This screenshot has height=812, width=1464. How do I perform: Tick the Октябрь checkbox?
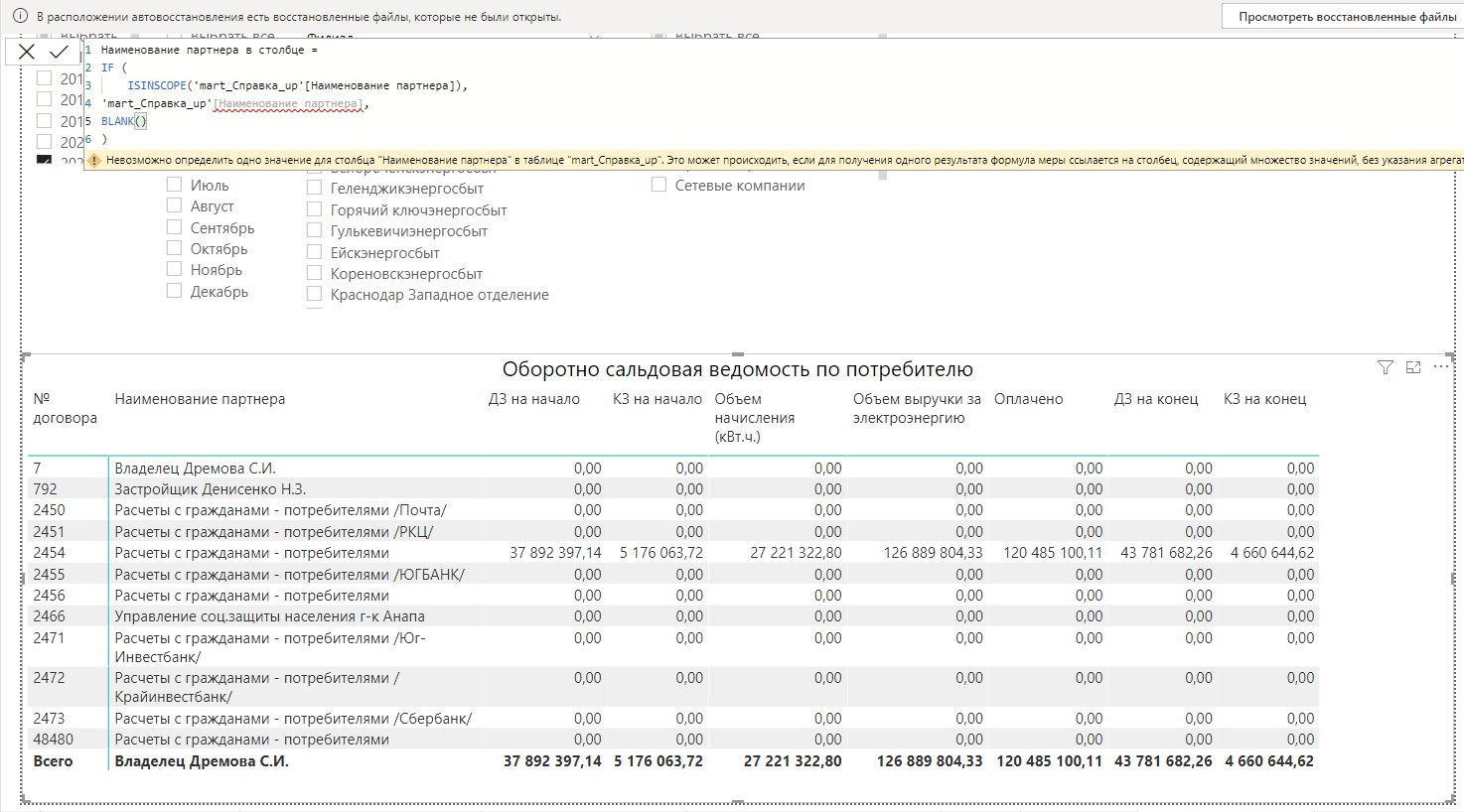(x=174, y=248)
